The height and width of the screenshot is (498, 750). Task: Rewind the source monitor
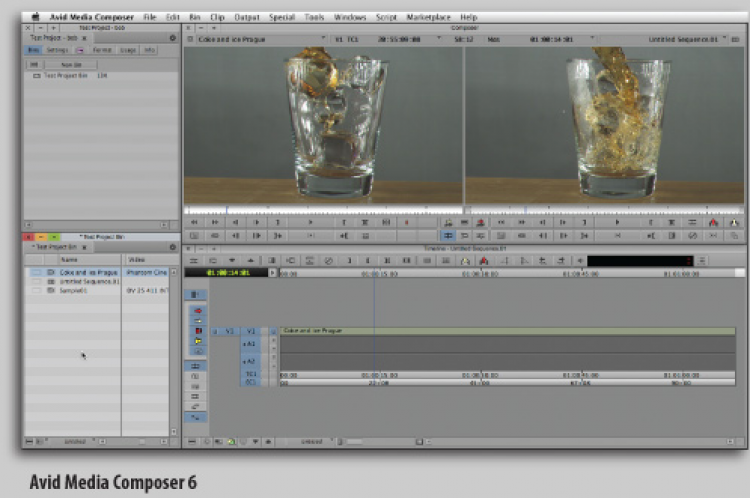pyautogui.click(x=194, y=222)
